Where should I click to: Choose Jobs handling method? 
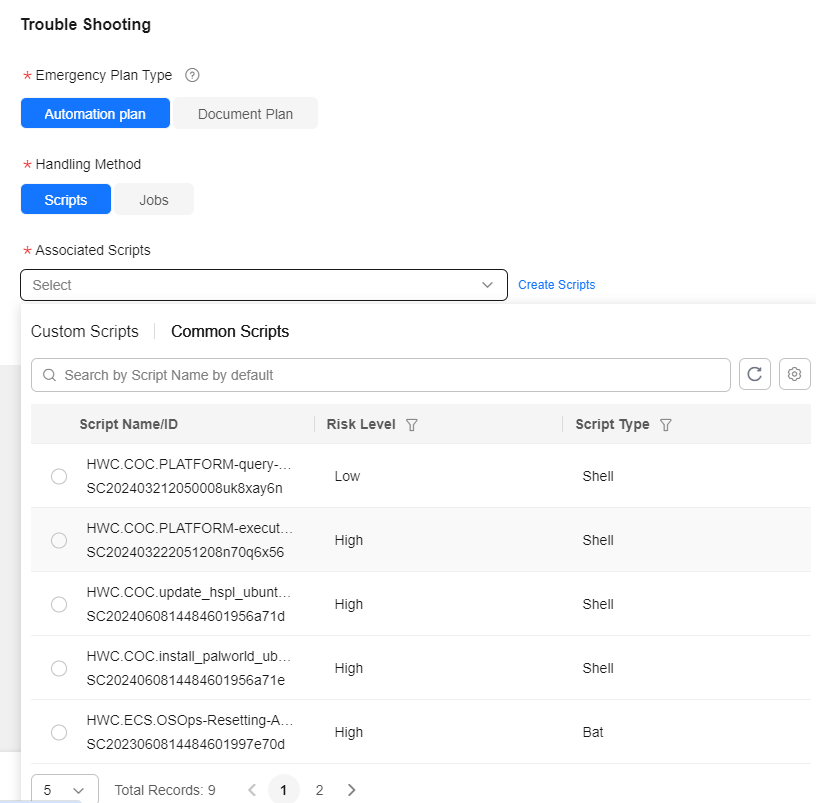154,199
